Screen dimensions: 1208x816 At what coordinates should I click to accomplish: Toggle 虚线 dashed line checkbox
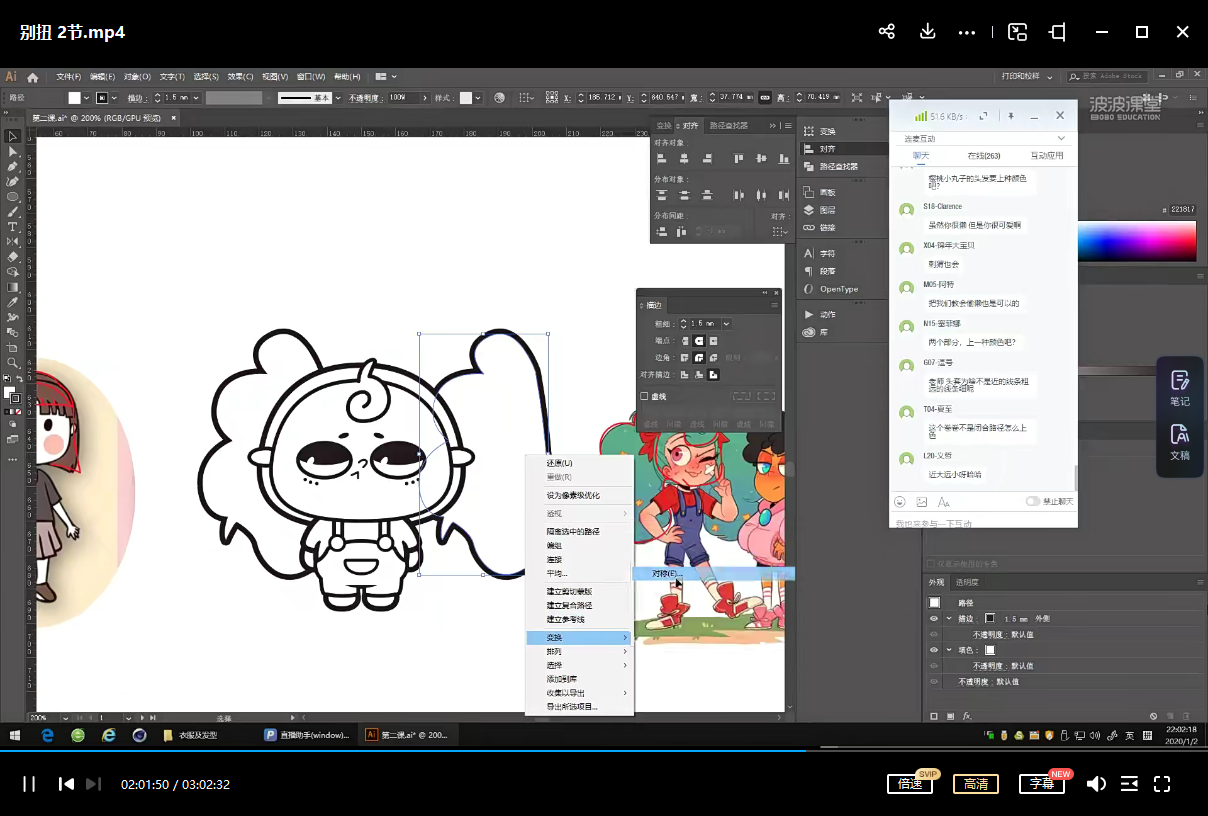[645, 396]
